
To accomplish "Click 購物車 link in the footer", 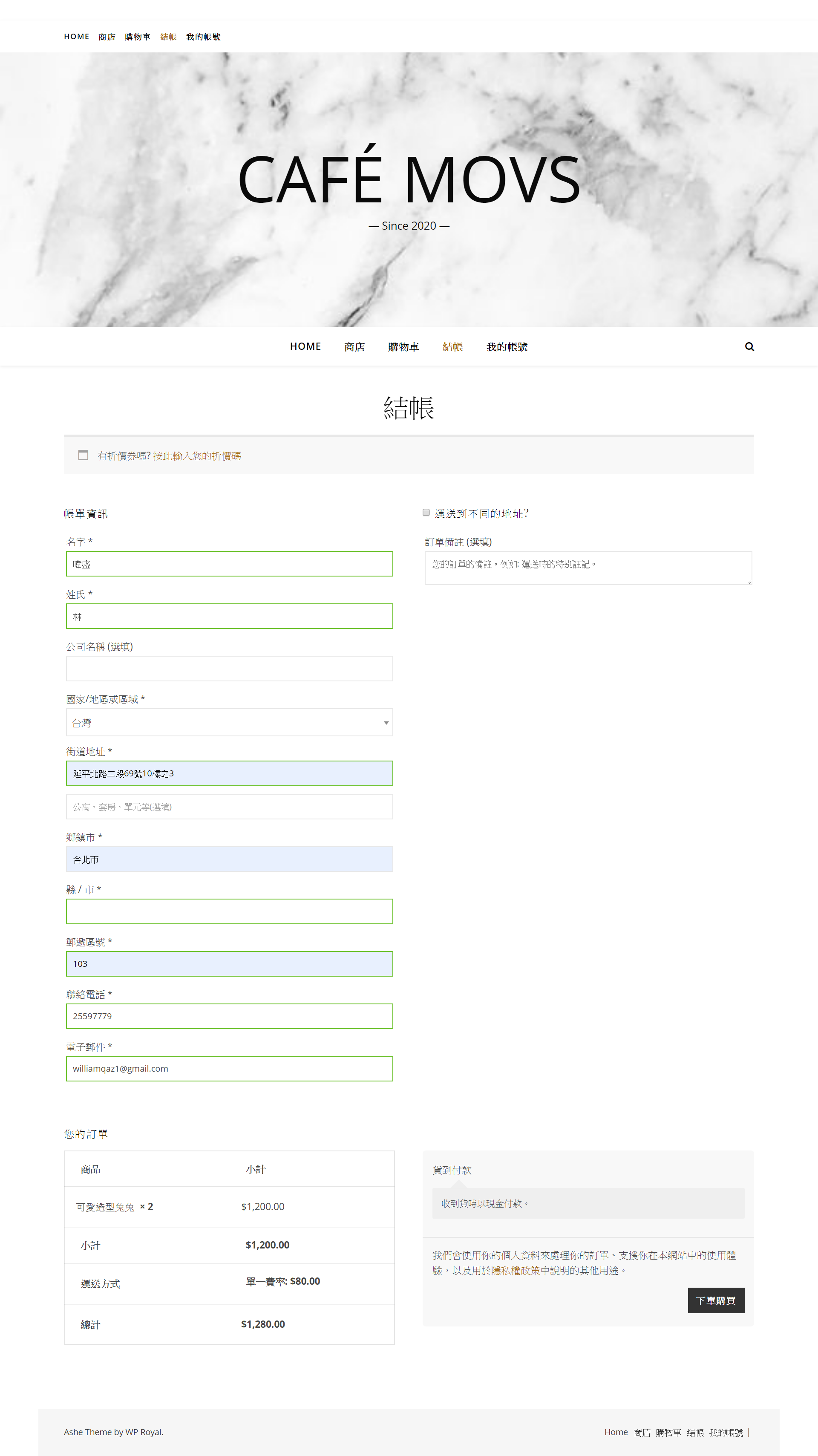I will point(668,1432).
